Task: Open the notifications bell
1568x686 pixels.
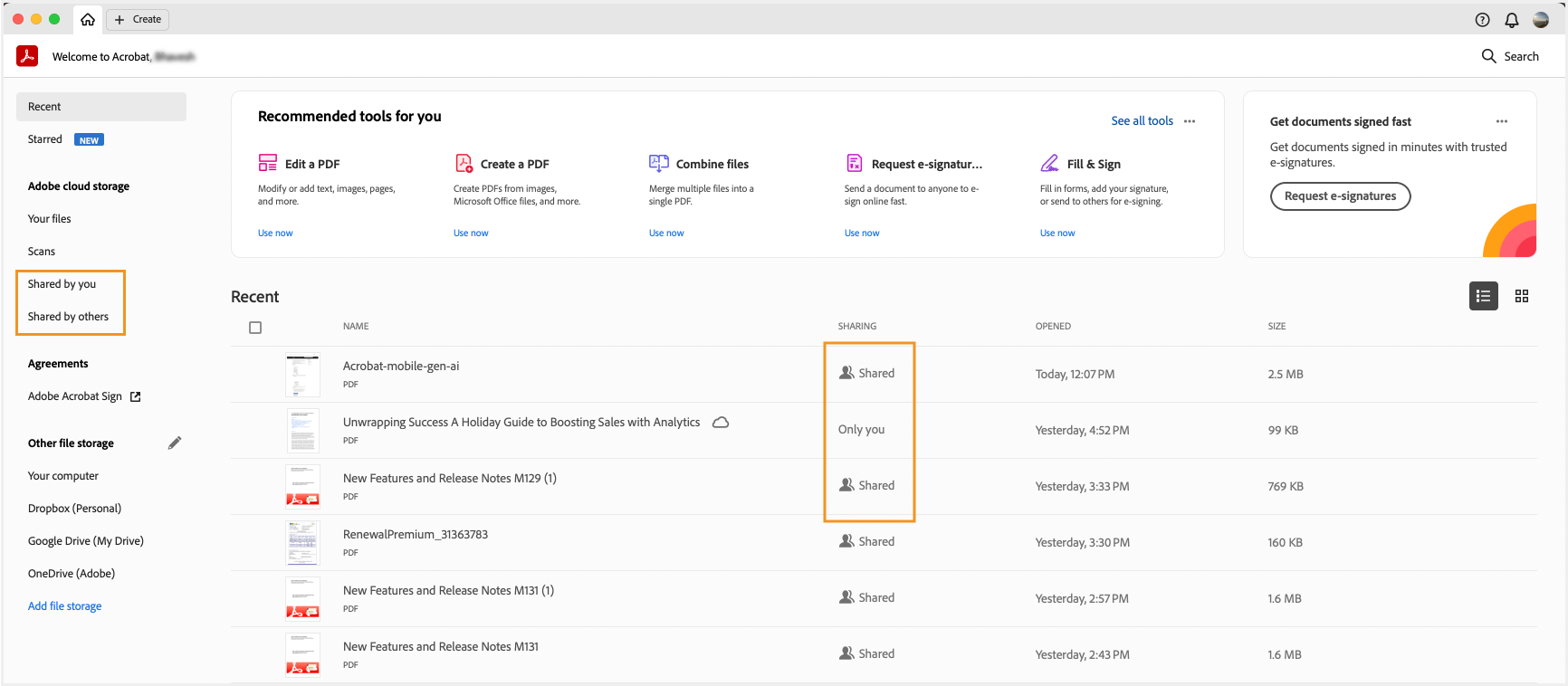Action: (1511, 20)
